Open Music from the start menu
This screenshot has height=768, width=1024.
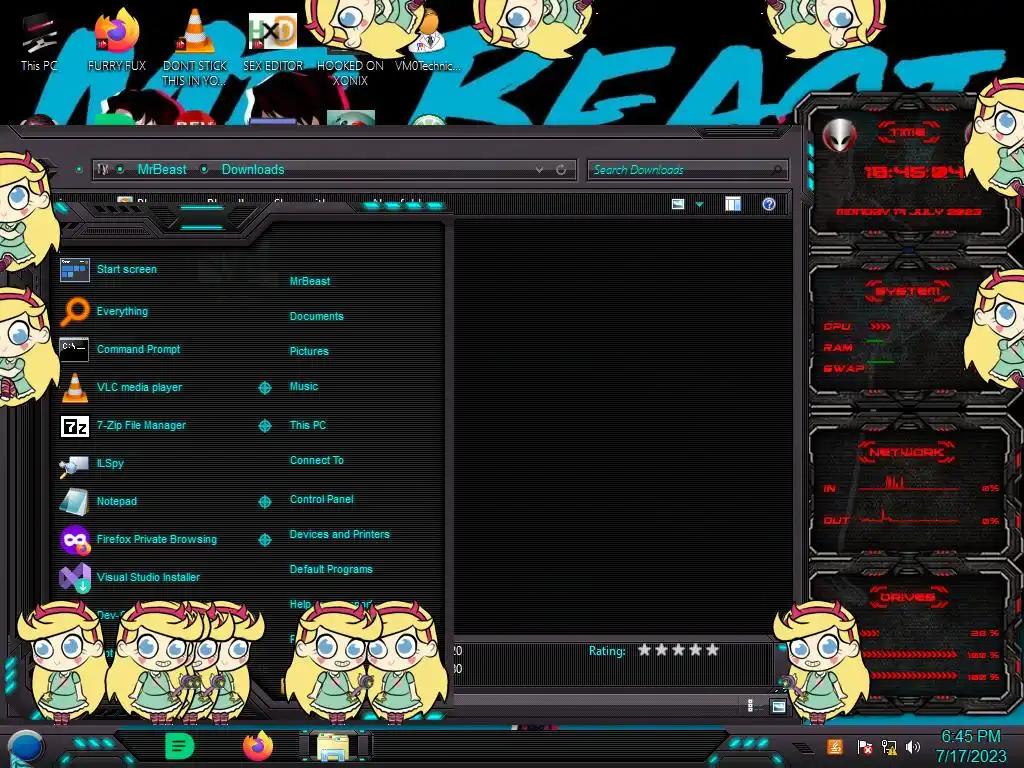[304, 386]
